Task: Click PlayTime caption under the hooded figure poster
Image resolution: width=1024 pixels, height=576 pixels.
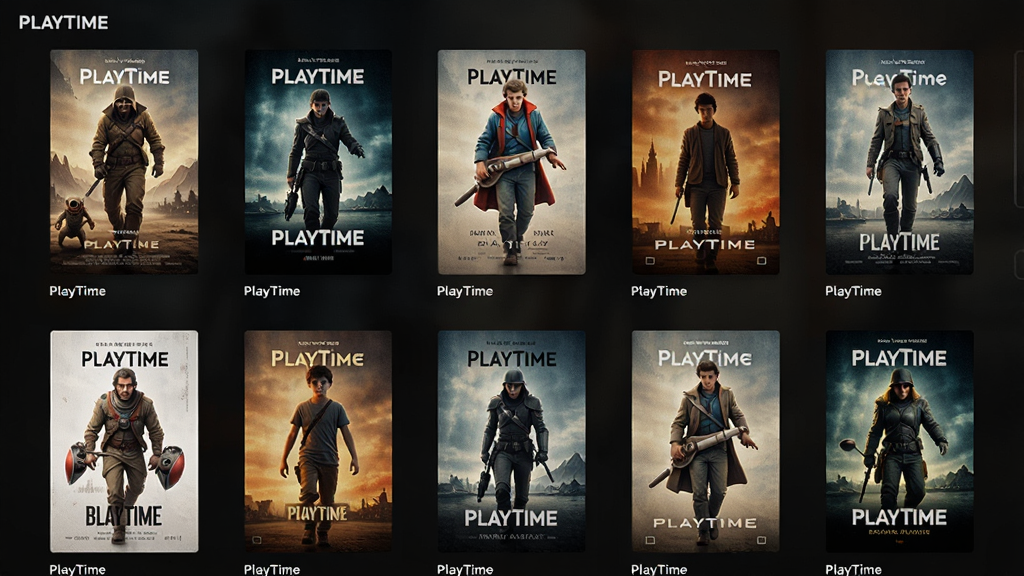Action: tap(78, 291)
